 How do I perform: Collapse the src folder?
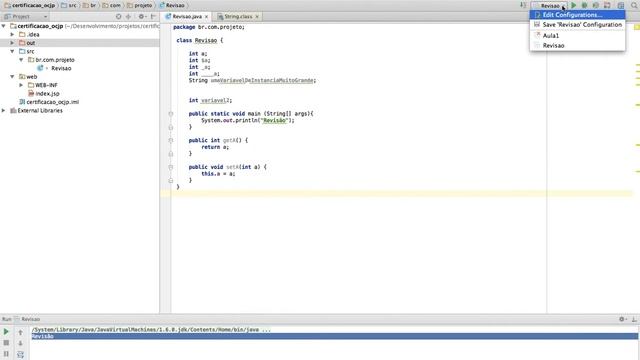point(12,51)
